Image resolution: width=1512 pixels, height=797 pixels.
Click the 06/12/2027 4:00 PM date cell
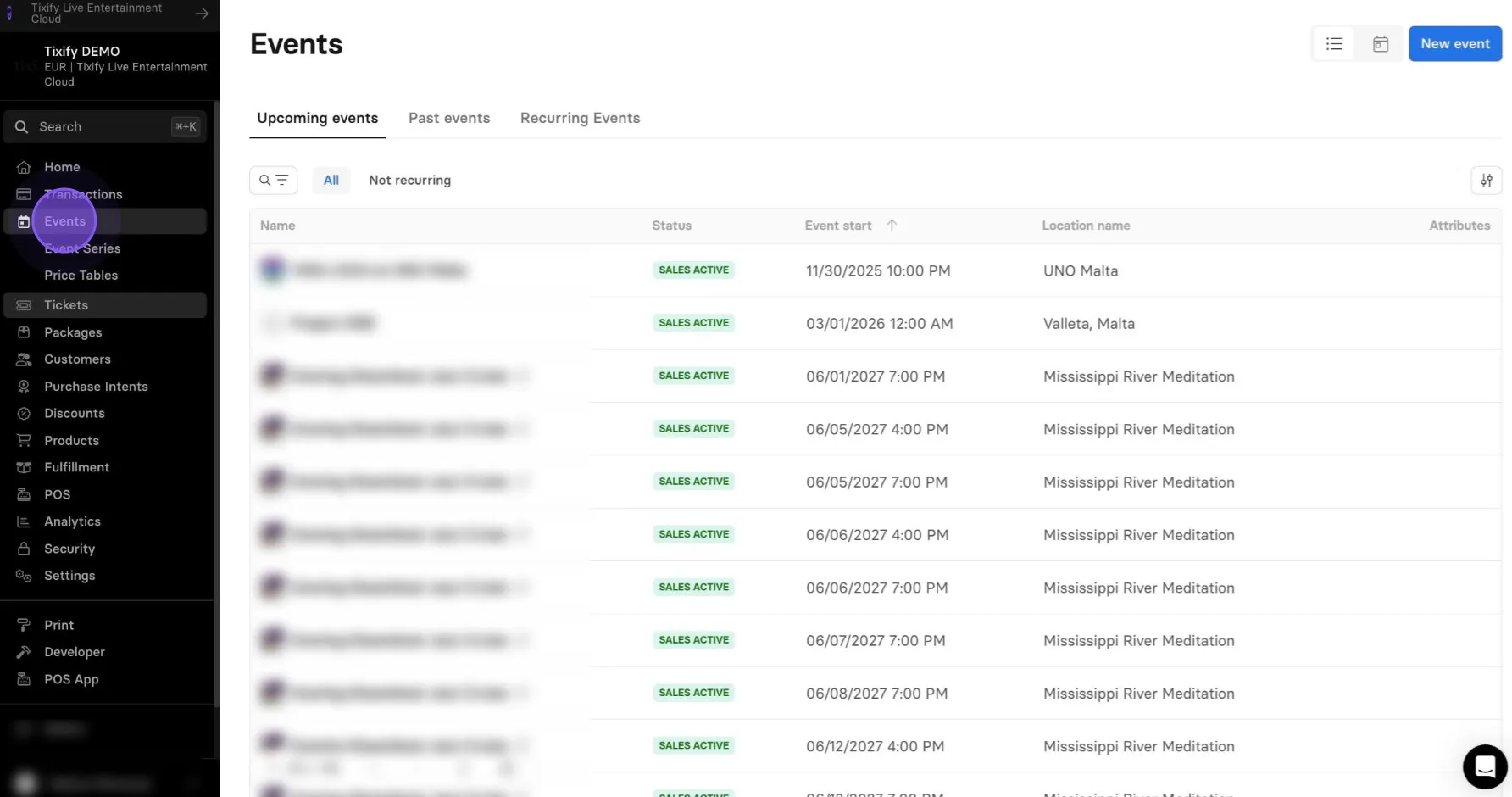click(876, 746)
